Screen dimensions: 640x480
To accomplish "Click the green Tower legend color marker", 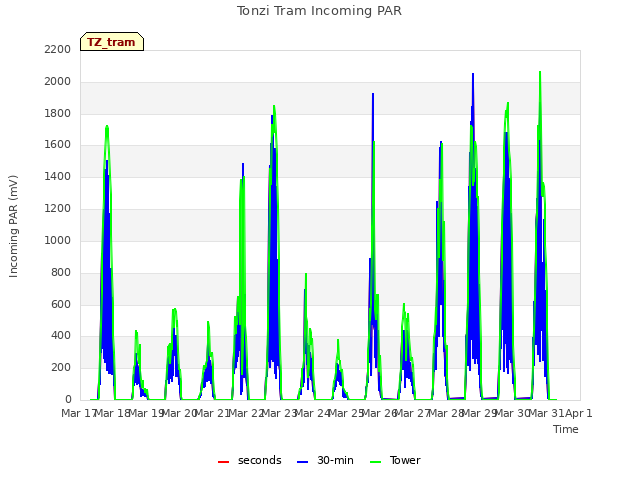I will (375, 462).
